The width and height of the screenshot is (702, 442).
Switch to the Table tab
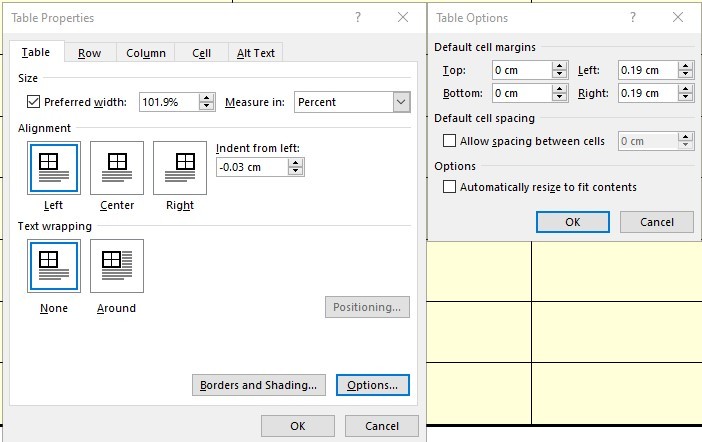(36, 52)
